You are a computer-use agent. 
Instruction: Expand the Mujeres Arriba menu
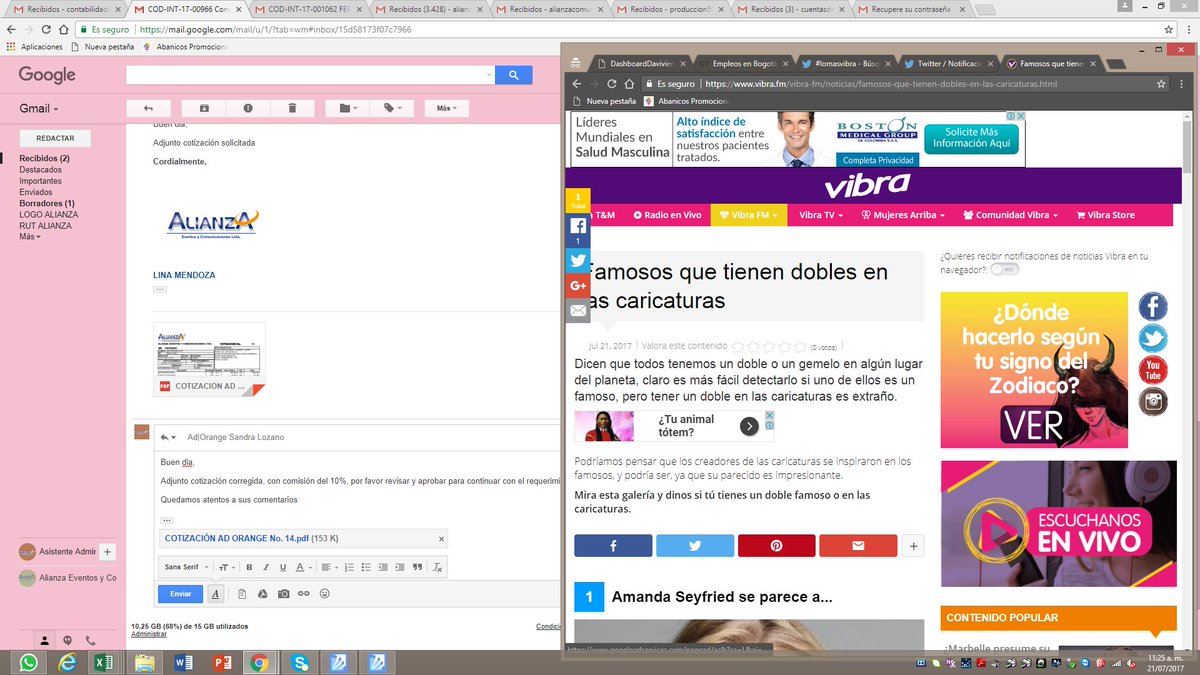[x=904, y=215]
